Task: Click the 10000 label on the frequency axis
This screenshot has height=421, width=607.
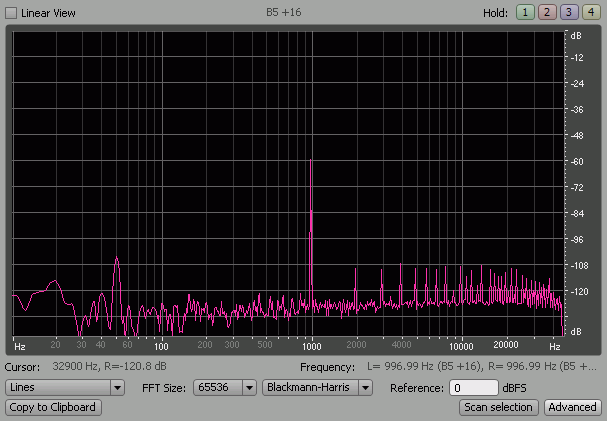Action: (461, 346)
